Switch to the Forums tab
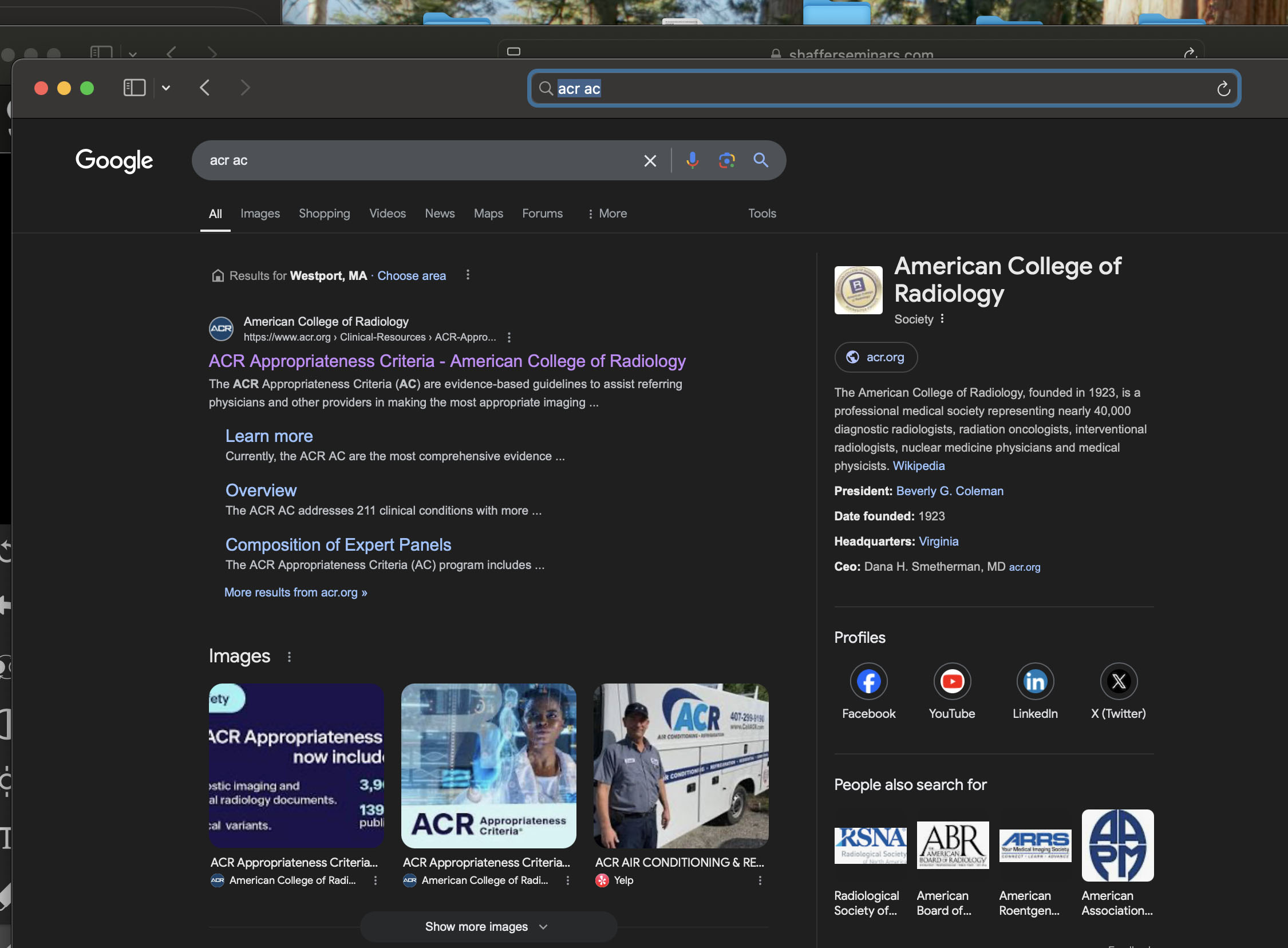This screenshot has height=948, width=1288. (542, 214)
